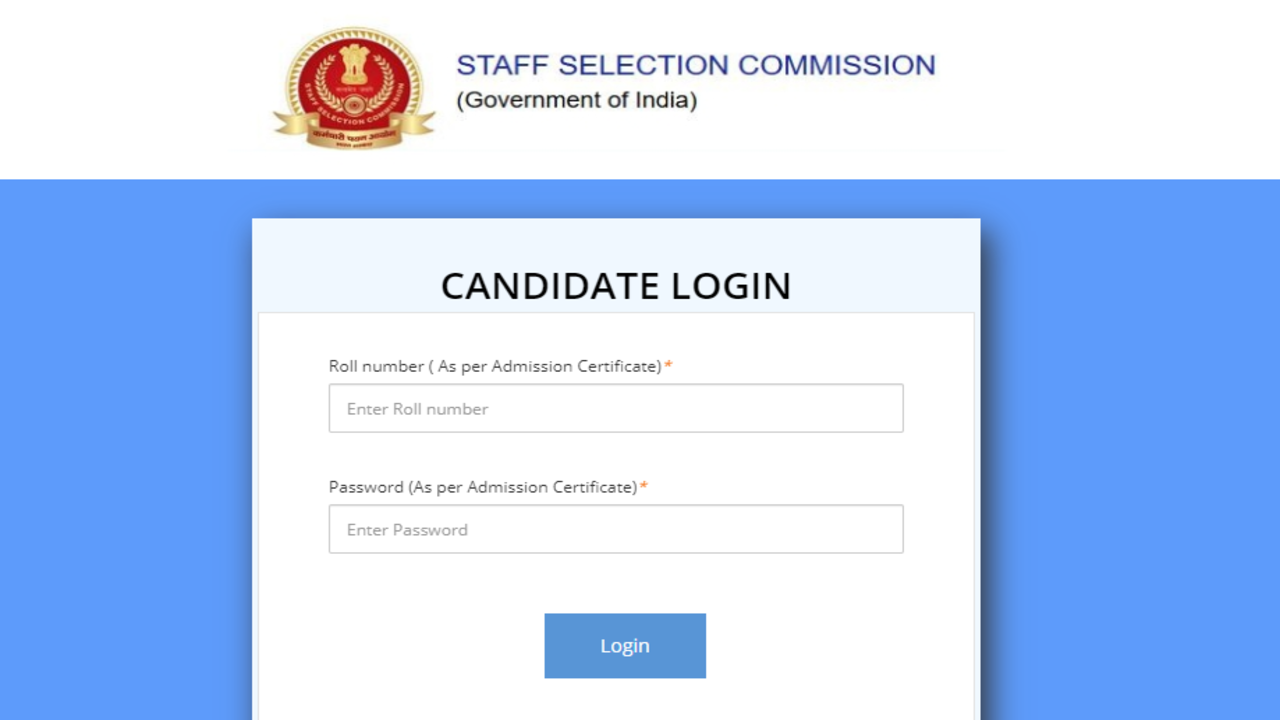Screen dimensions: 1280x720
Task: Click the blue background right of the form
Action: (x=1130, y=450)
